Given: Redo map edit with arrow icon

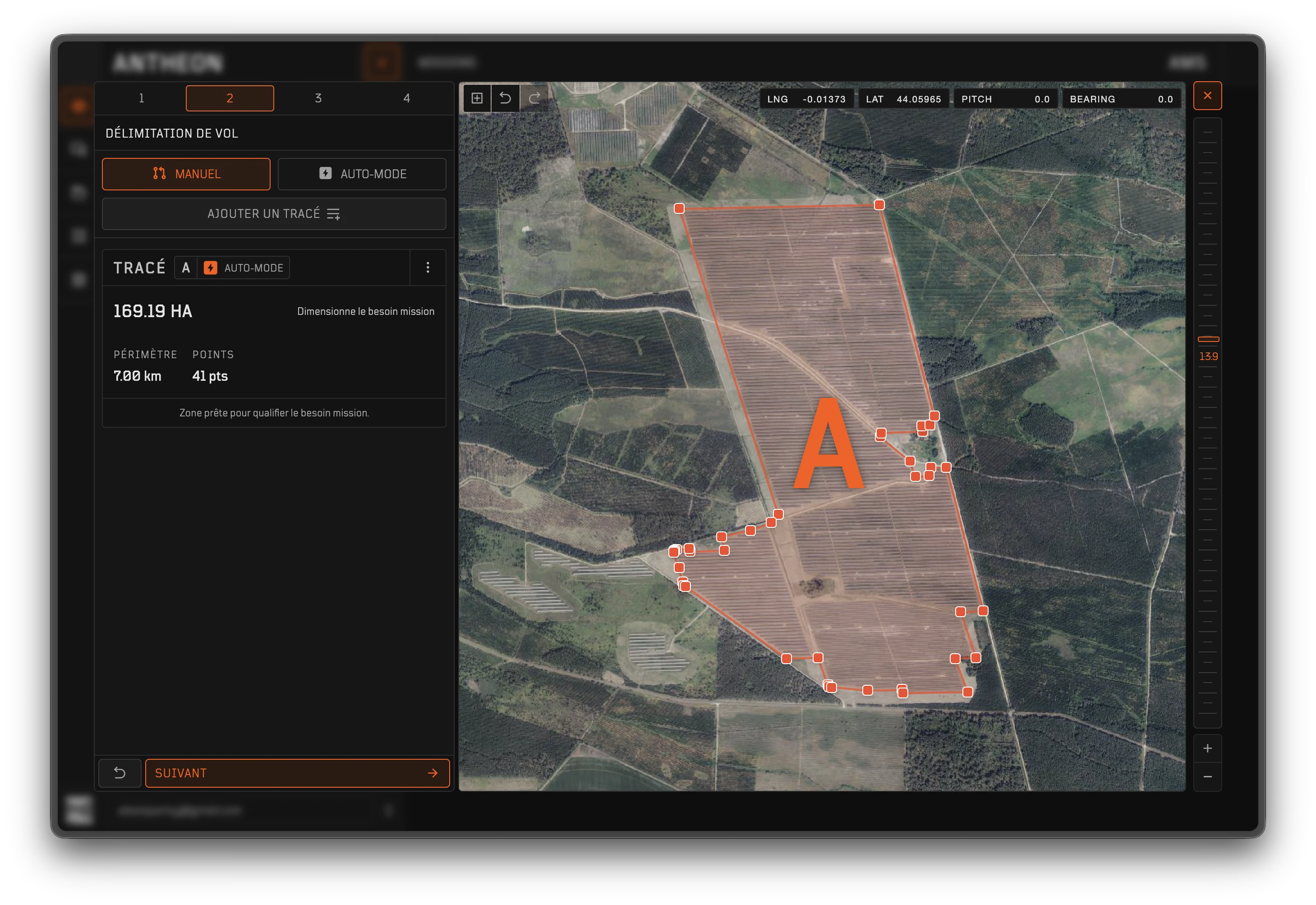Looking at the screenshot, I should (534, 98).
